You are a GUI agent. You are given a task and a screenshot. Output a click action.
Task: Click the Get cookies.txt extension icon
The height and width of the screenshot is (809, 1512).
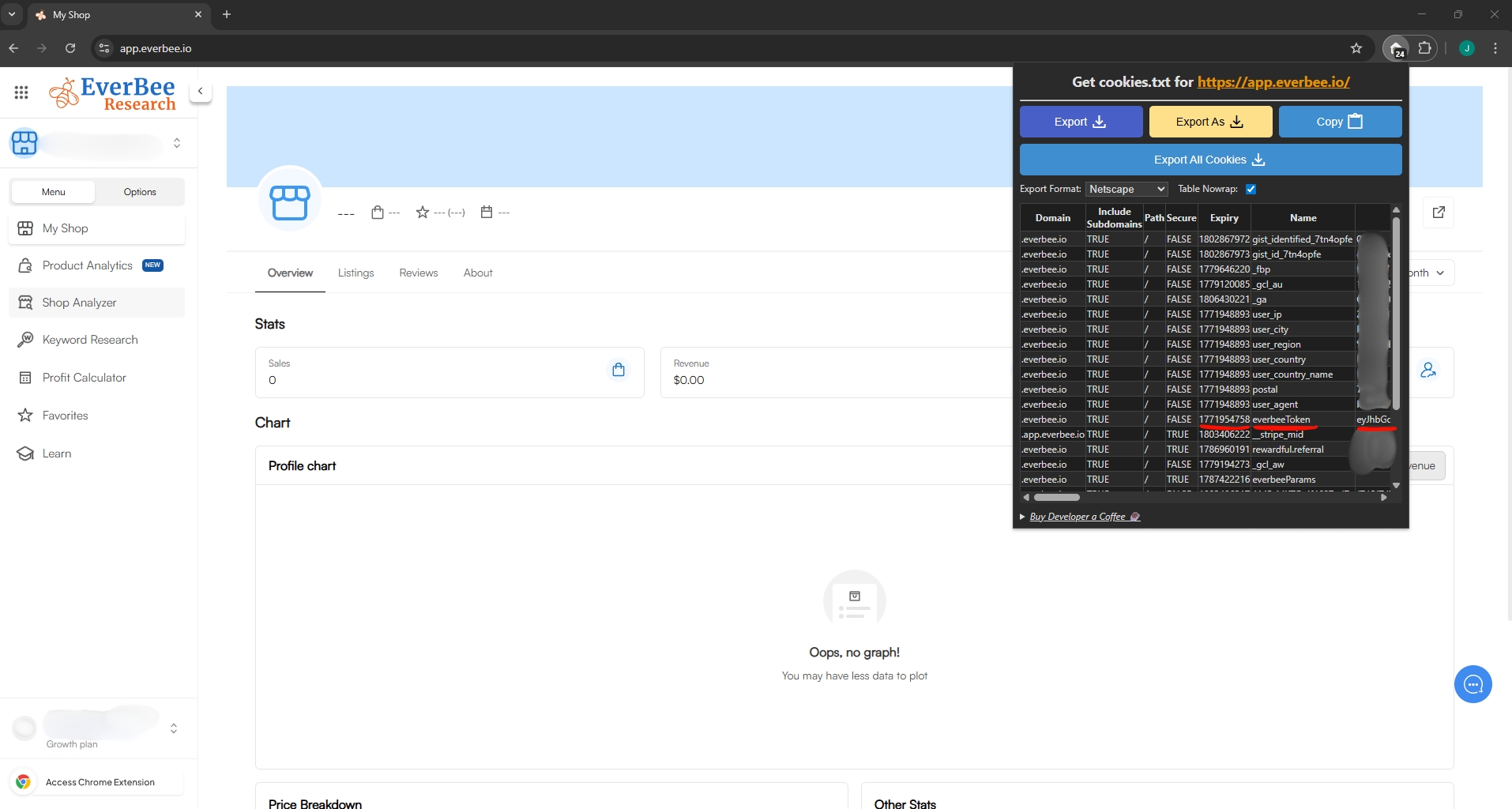[x=1396, y=48]
